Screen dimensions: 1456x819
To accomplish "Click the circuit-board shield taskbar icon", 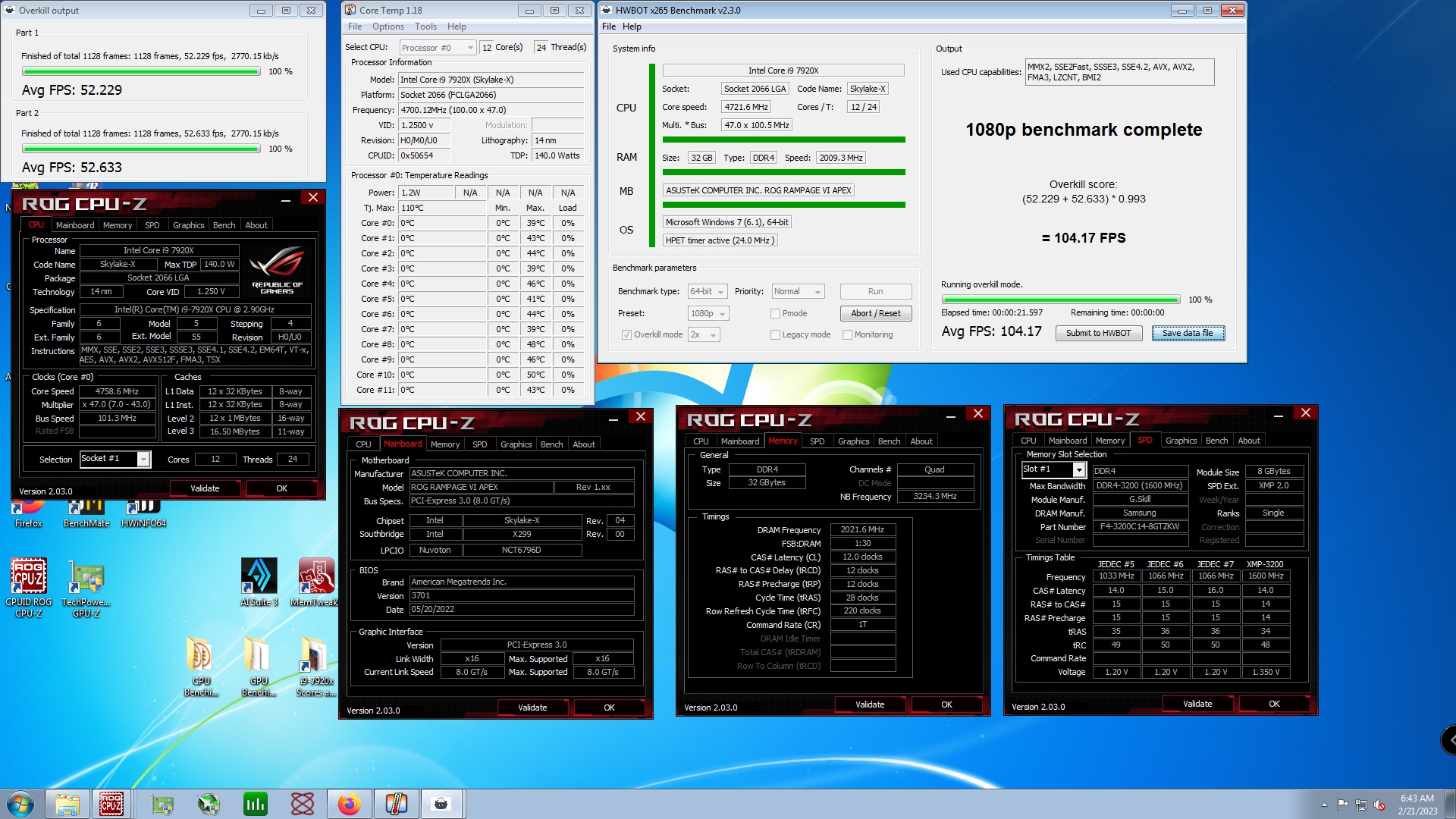I will pos(162,804).
